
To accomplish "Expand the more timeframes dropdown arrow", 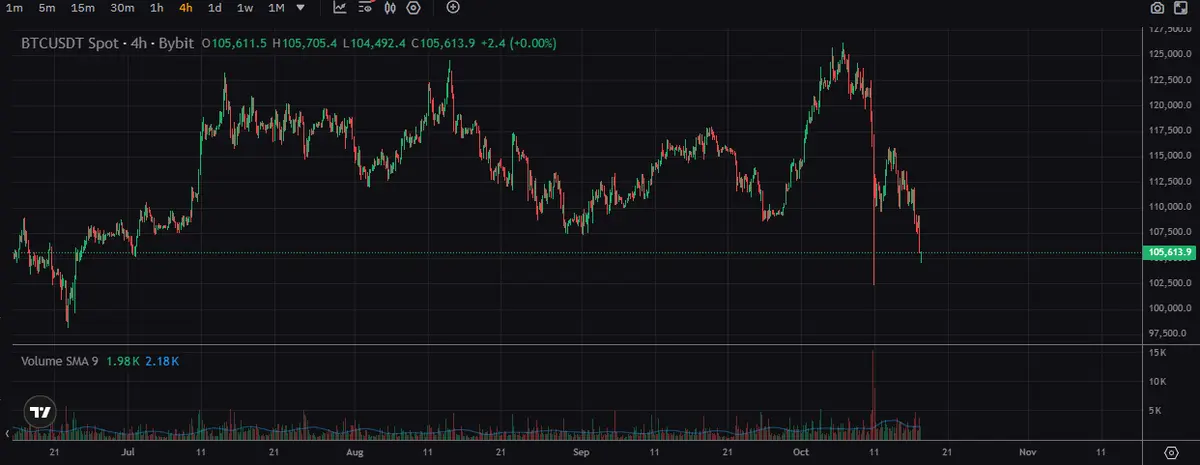I will click(301, 8).
